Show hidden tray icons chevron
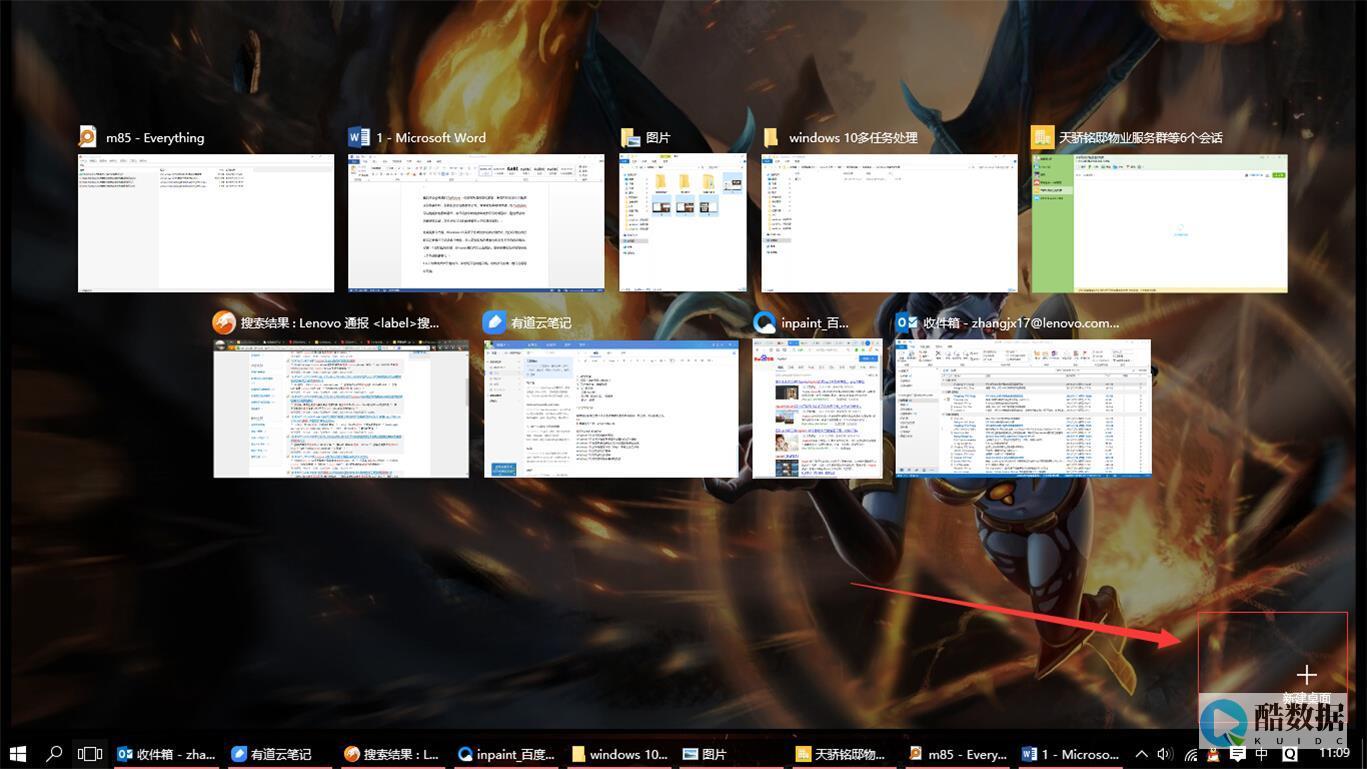The width and height of the screenshot is (1367, 769). click(1142, 754)
